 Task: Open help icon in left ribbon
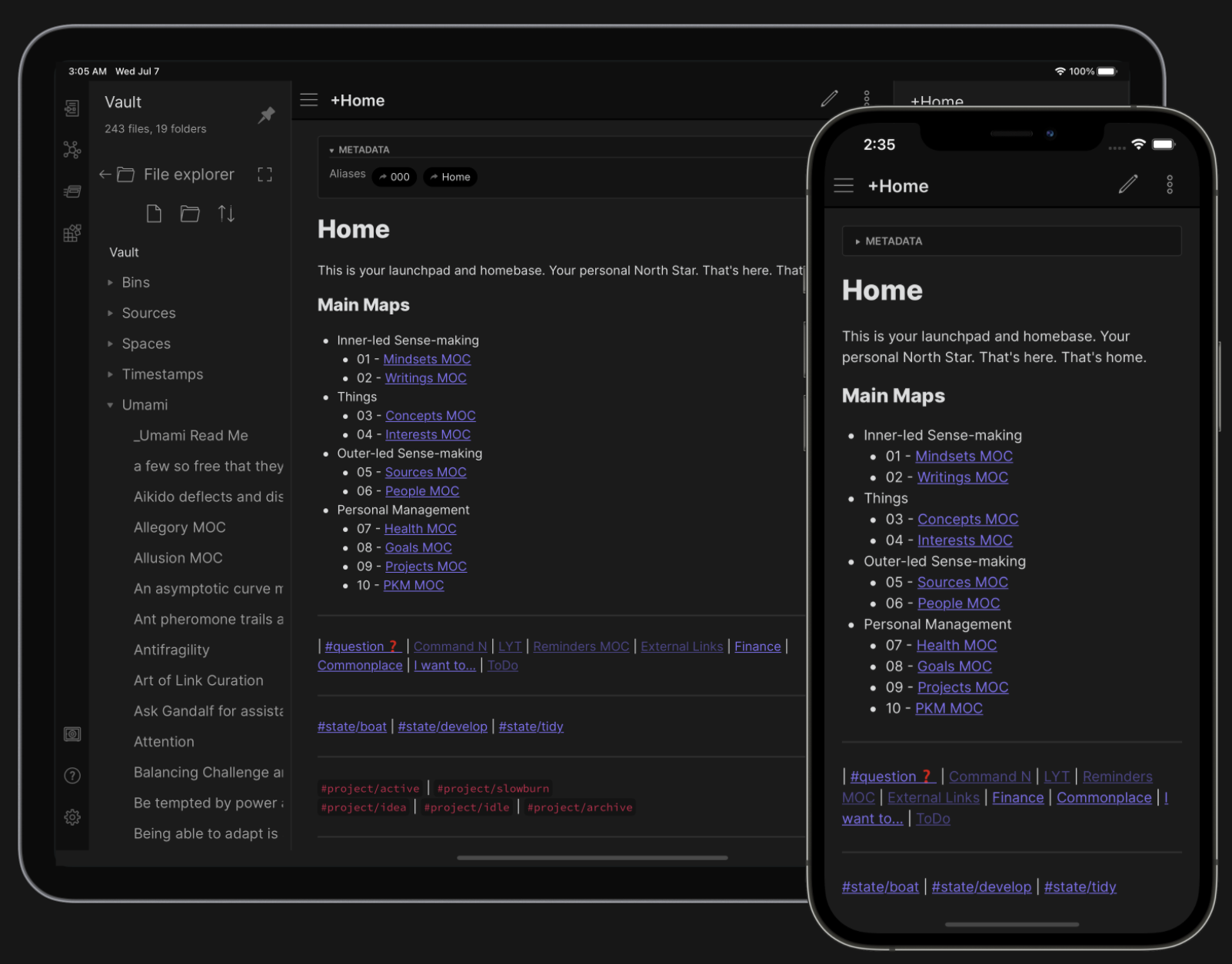(72, 776)
